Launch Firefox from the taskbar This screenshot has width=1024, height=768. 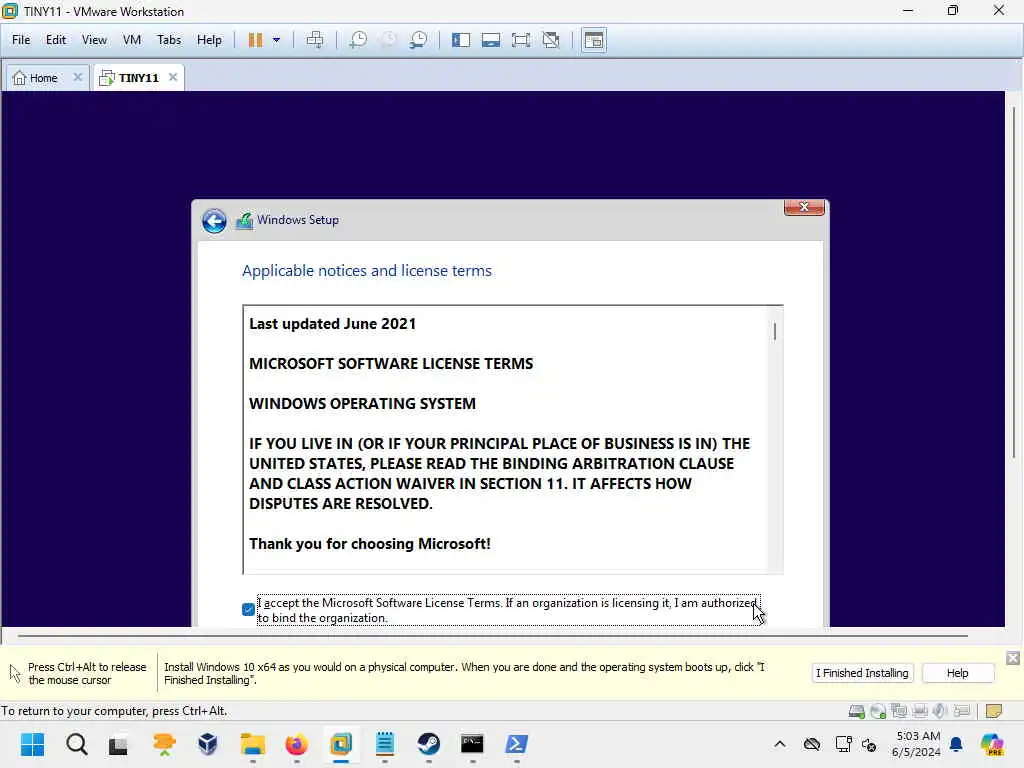[296, 744]
